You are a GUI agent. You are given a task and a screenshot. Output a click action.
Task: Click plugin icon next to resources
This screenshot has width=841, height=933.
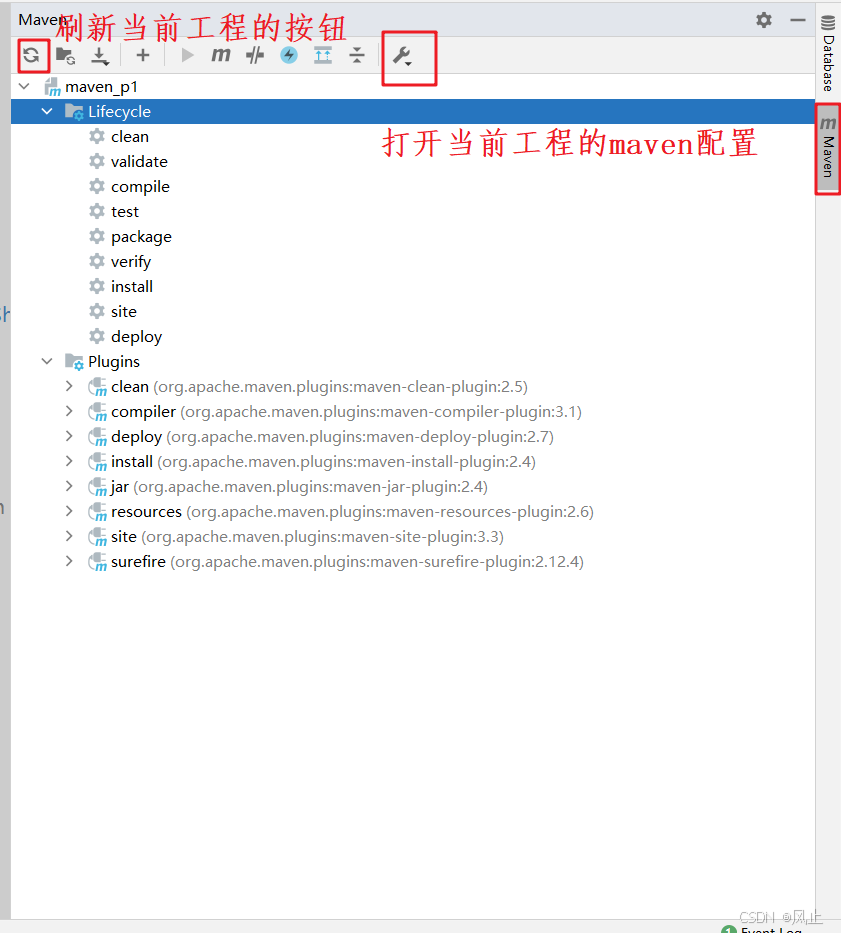click(98, 512)
